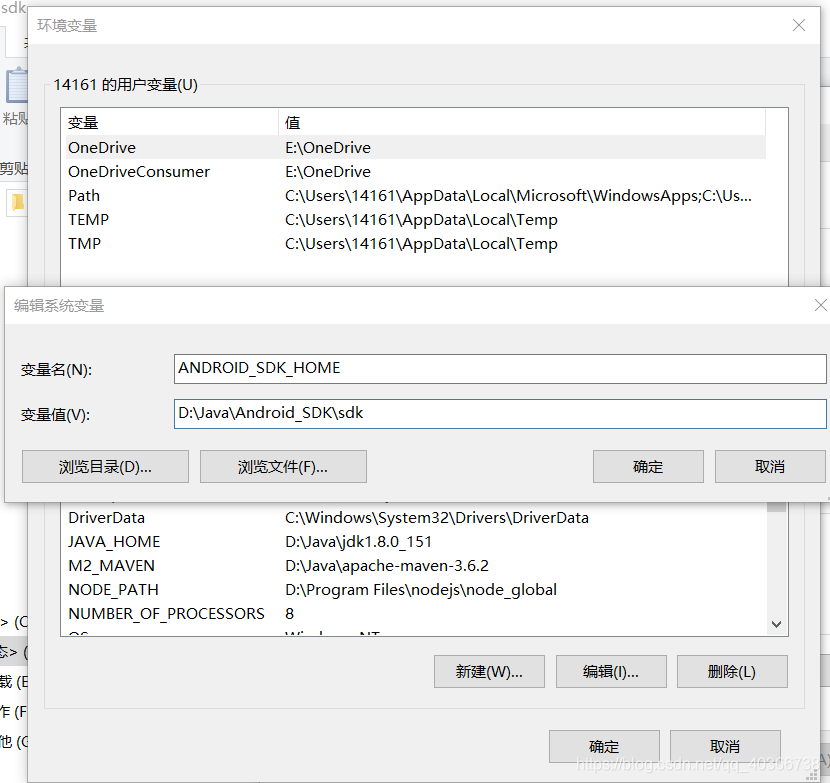This screenshot has width=830, height=783.
Task: Select the NUMBER_OF_PROCESSORS system variable row
Action: click(x=416, y=614)
